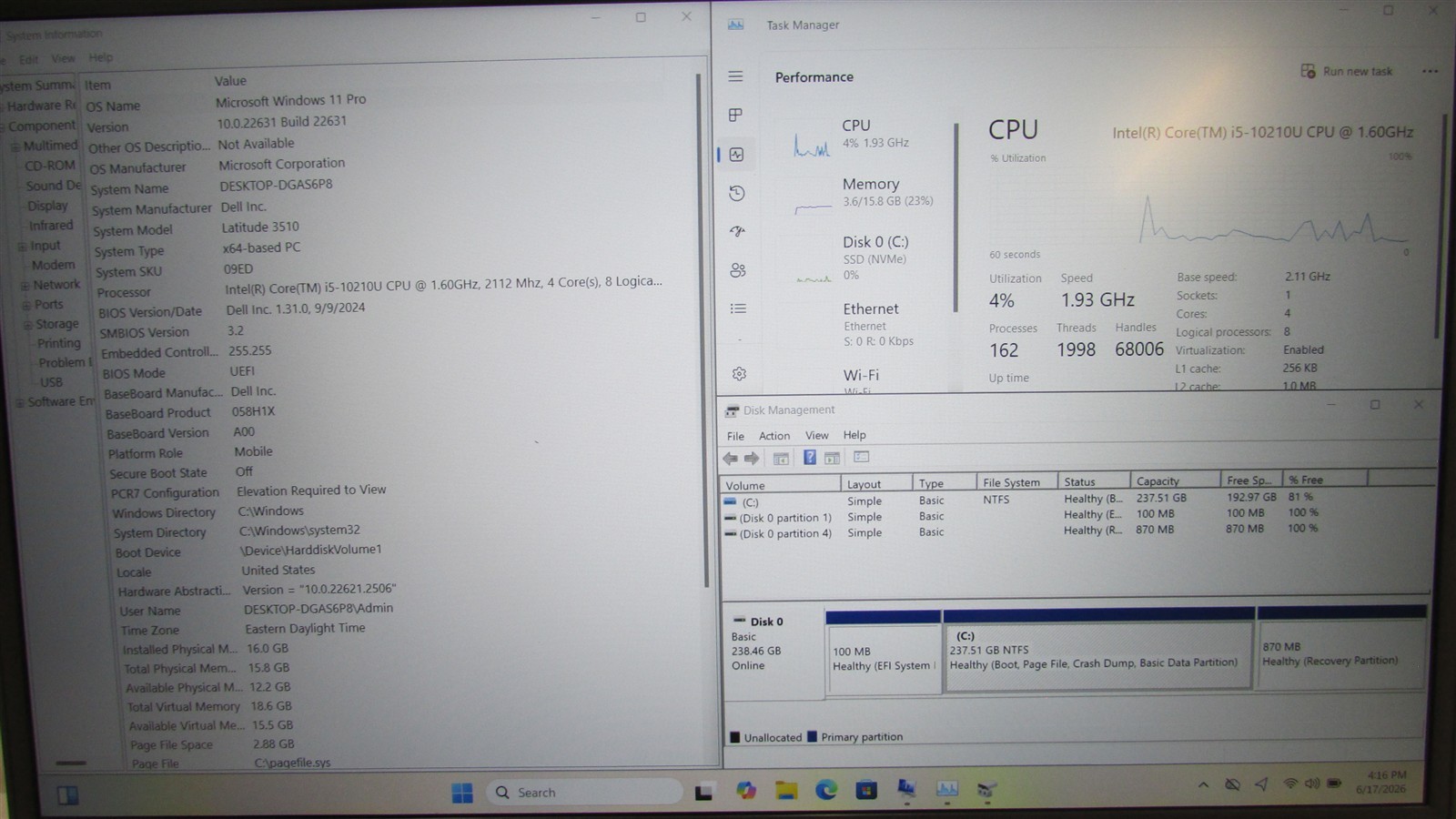Expand Multimedia node in System Information tree
The width and height of the screenshot is (1456, 819).
pos(15,147)
